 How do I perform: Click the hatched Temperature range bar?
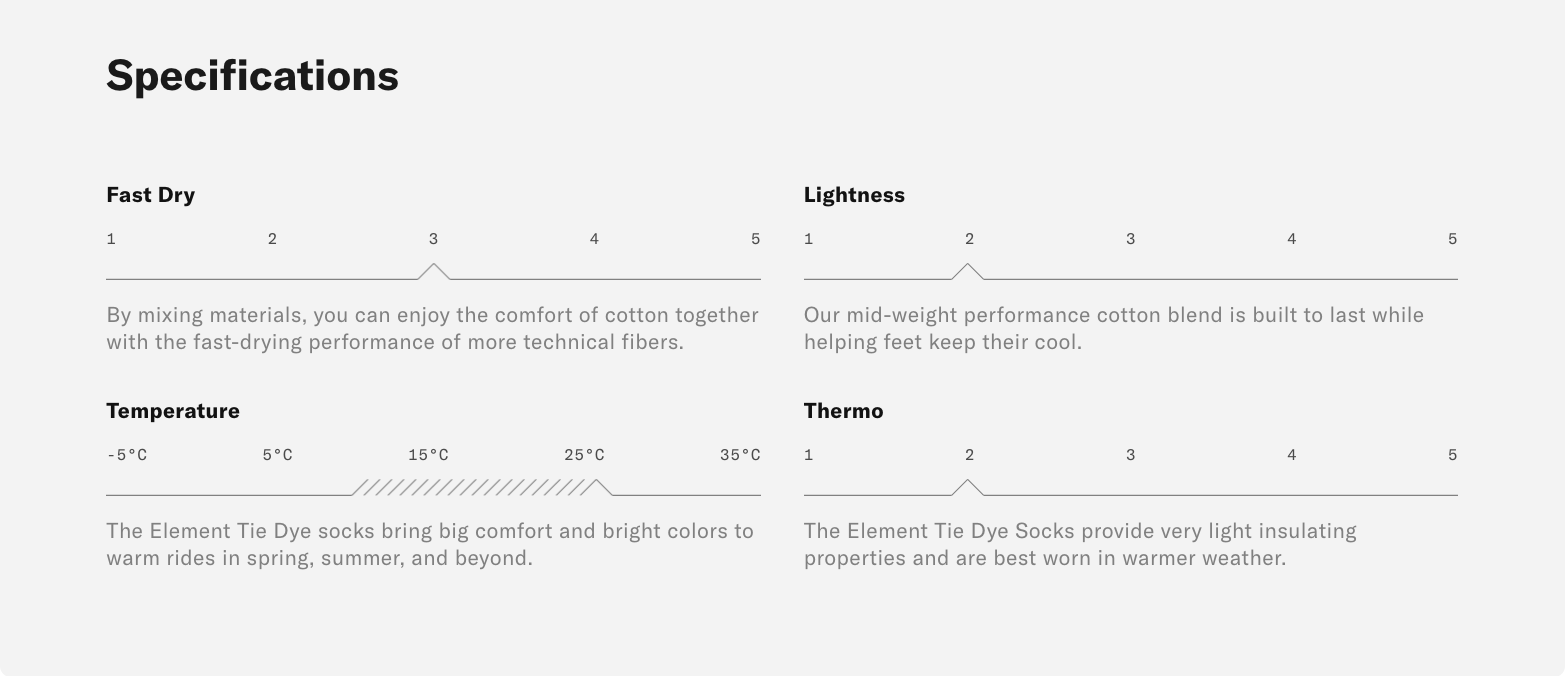475,487
